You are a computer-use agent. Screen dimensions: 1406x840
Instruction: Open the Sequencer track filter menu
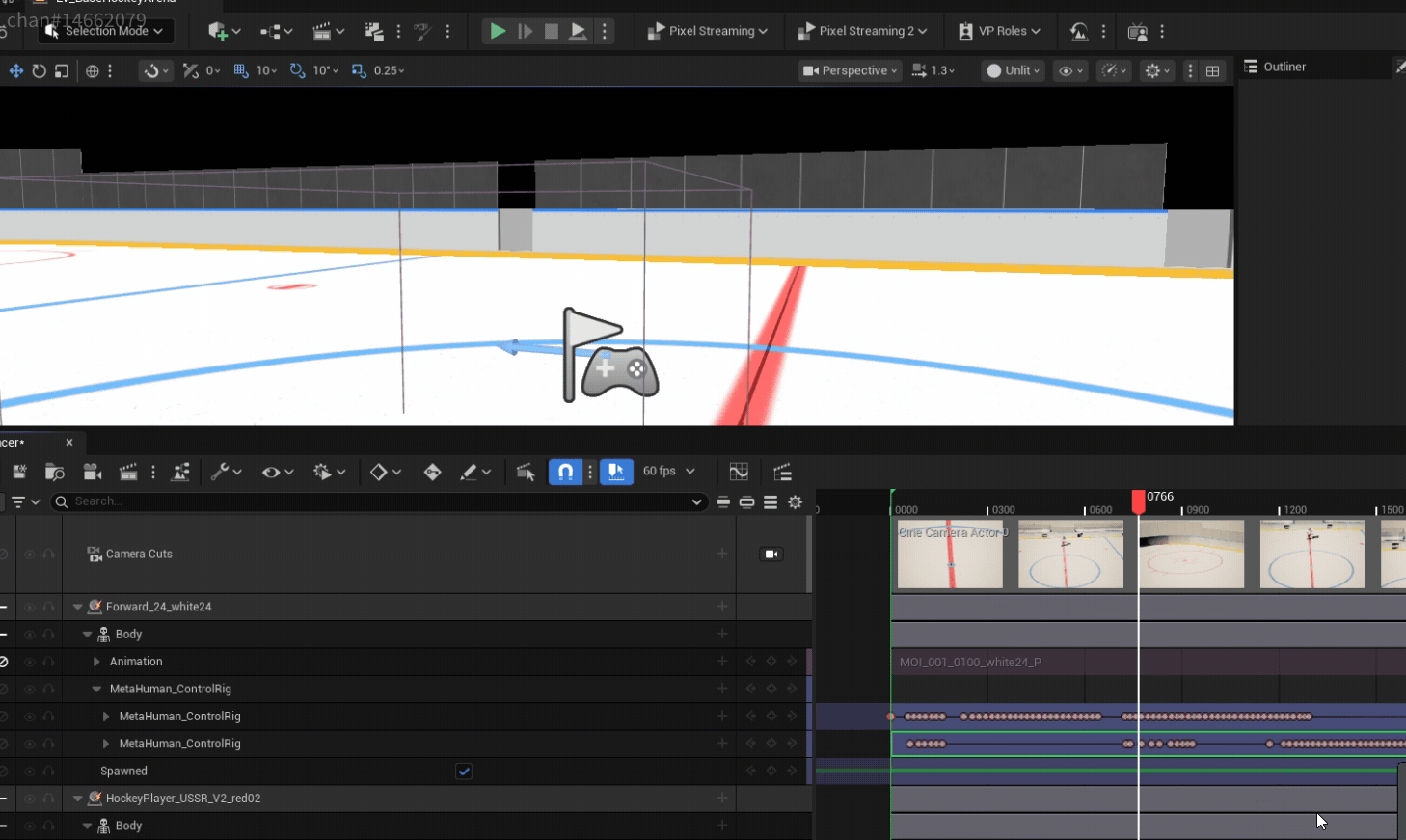coord(26,501)
